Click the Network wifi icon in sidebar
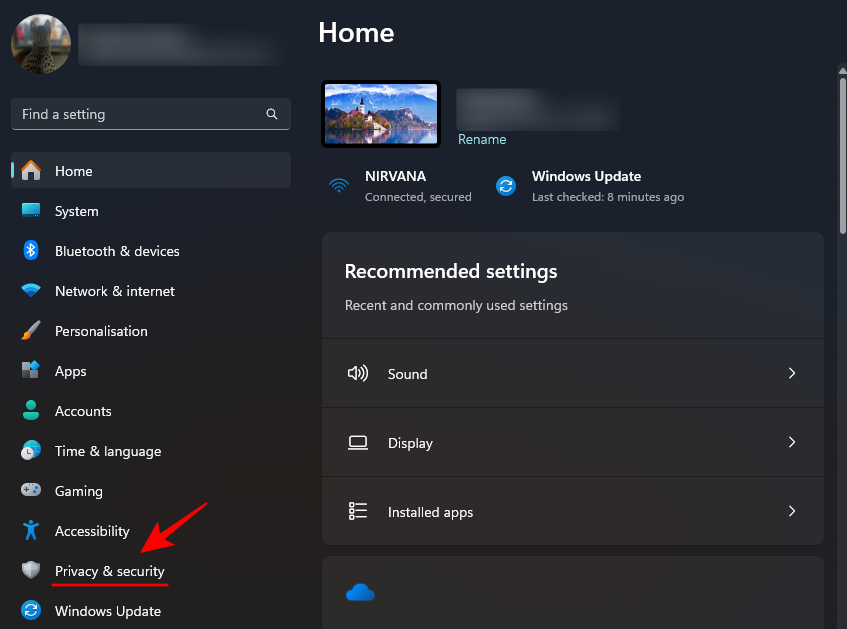This screenshot has width=847, height=629. [x=31, y=290]
